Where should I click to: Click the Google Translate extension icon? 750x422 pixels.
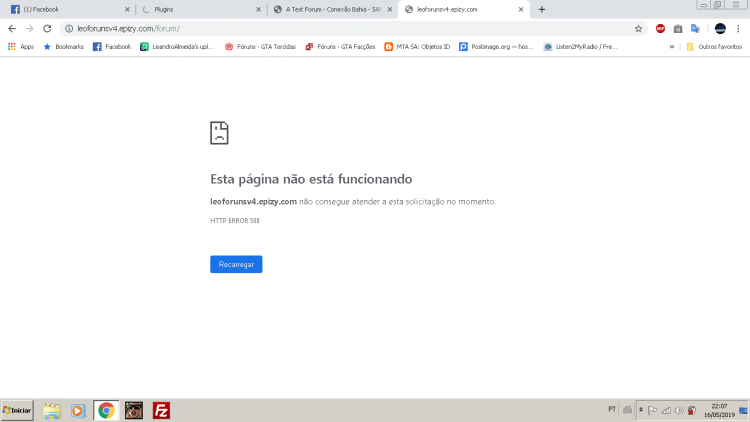tap(695, 29)
